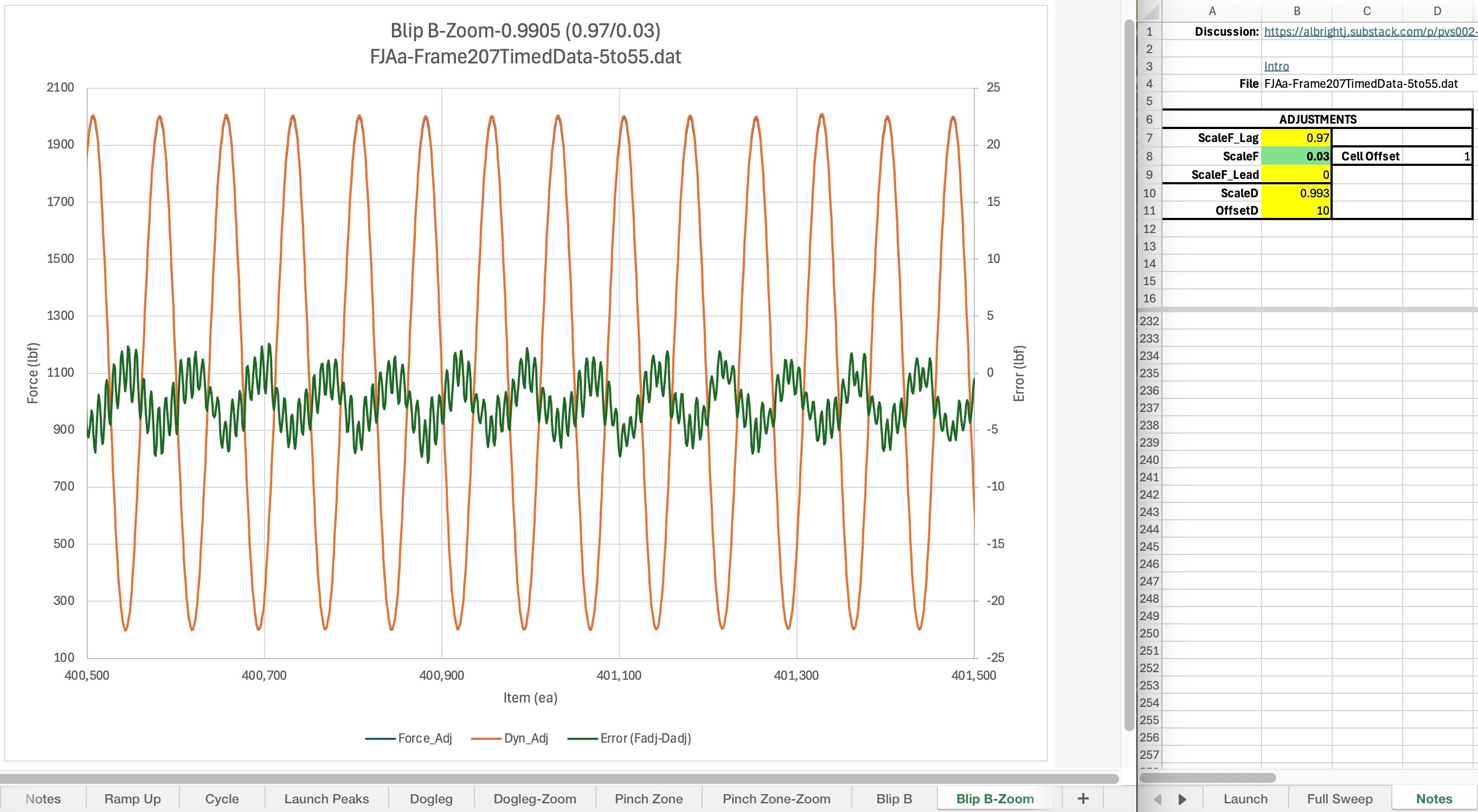
Task: Select column B header
Action: pos(1296,11)
